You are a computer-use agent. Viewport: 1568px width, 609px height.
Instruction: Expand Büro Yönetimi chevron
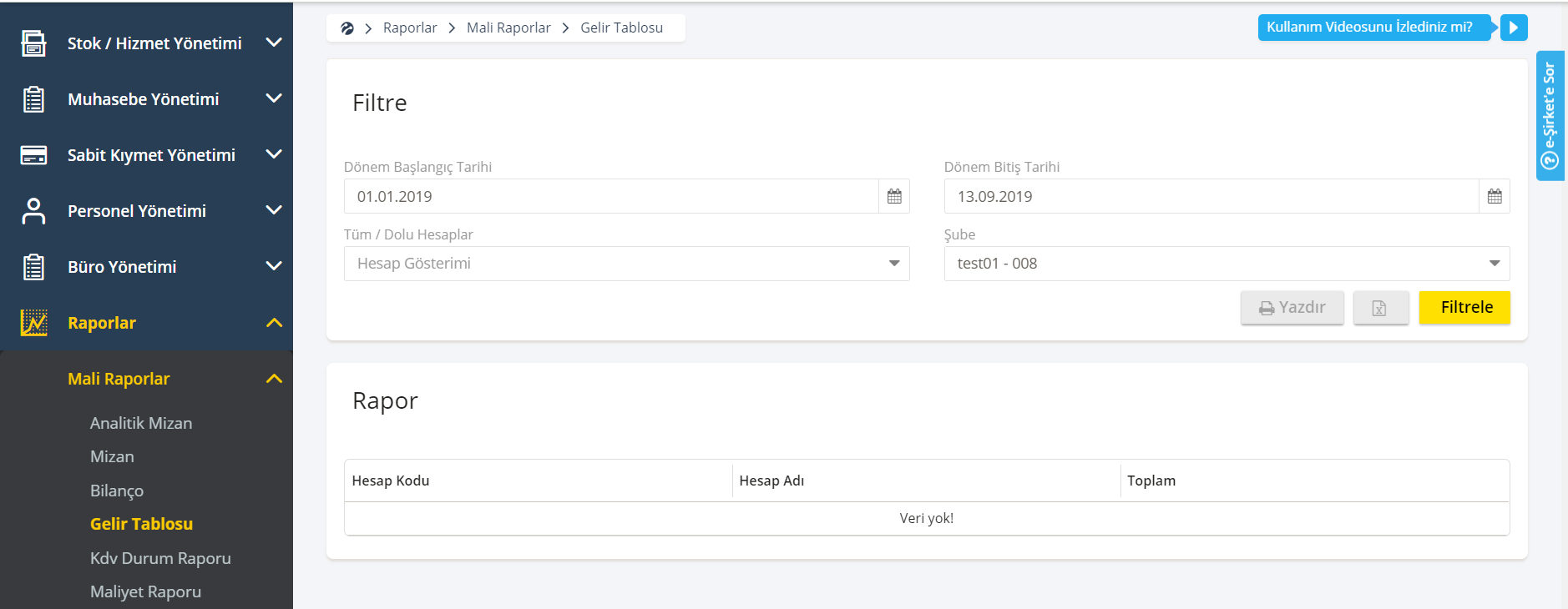(274, 266)
